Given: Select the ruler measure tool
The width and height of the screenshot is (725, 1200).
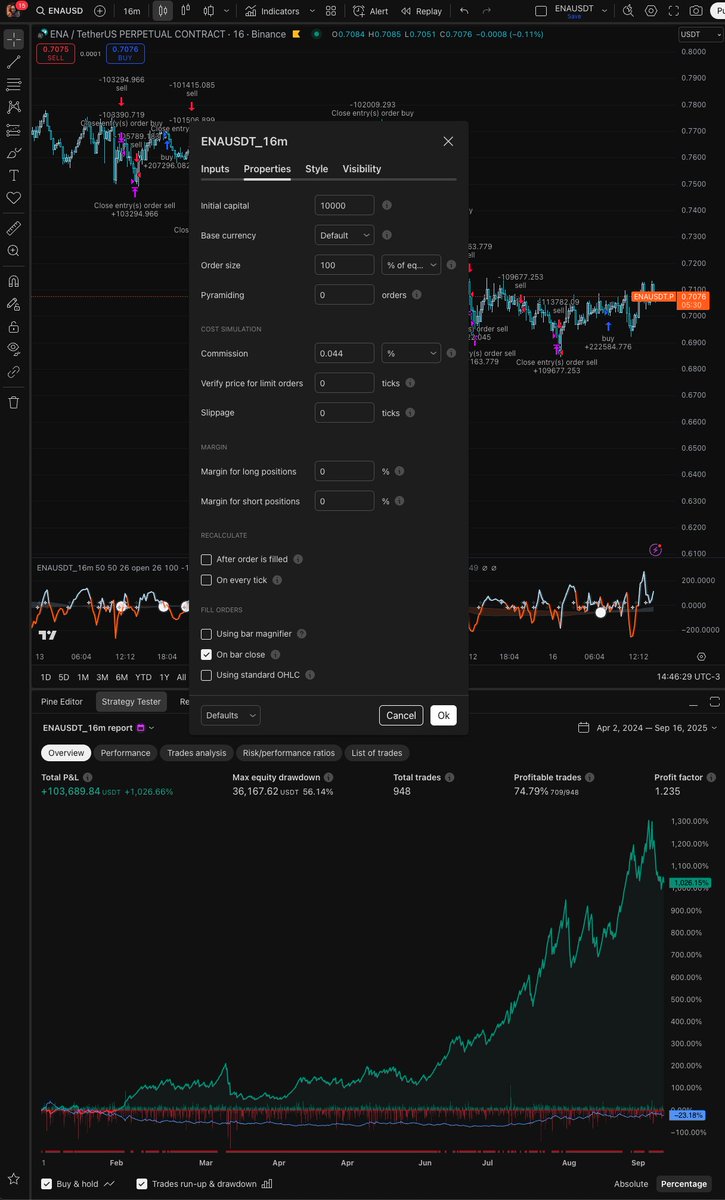Looking at the screenshot, I should [x=14, y=228].
